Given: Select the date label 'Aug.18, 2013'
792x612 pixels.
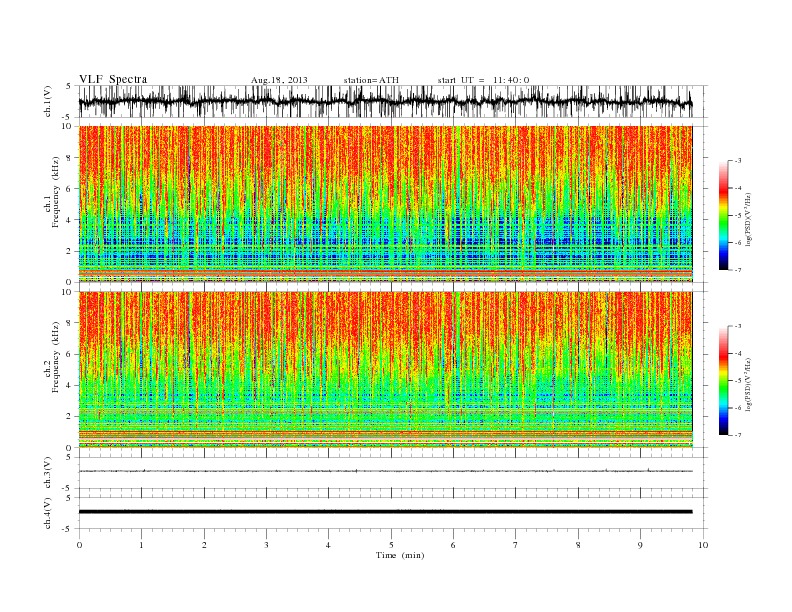Looking at the screenshot, I should click(279, 80).
